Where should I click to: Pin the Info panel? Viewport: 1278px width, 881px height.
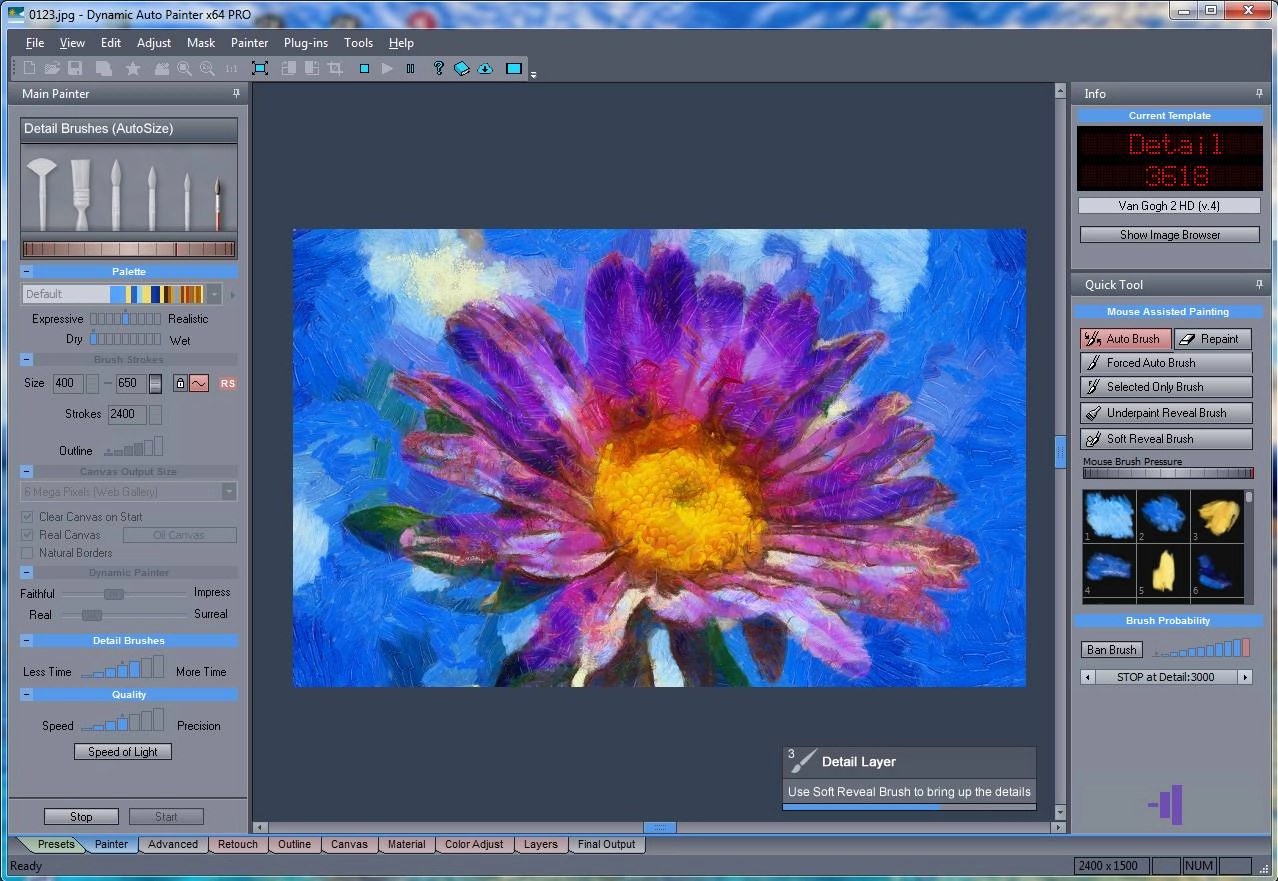tap(1259, 93)
